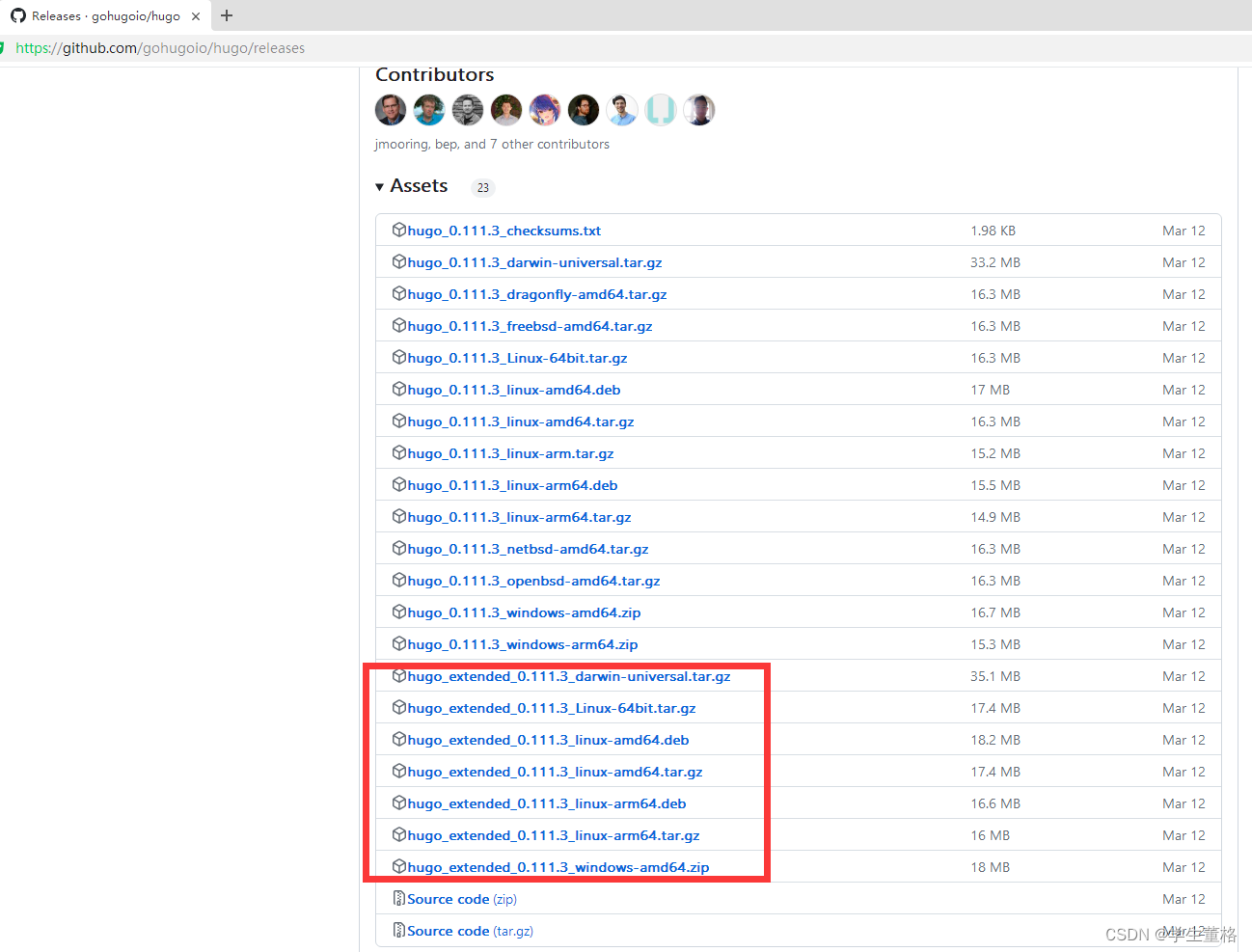The height and width of the screenshot is (952, 1252).
Task: Download hugo_0.111.3_checksums.txt
Action: (503, 231)
